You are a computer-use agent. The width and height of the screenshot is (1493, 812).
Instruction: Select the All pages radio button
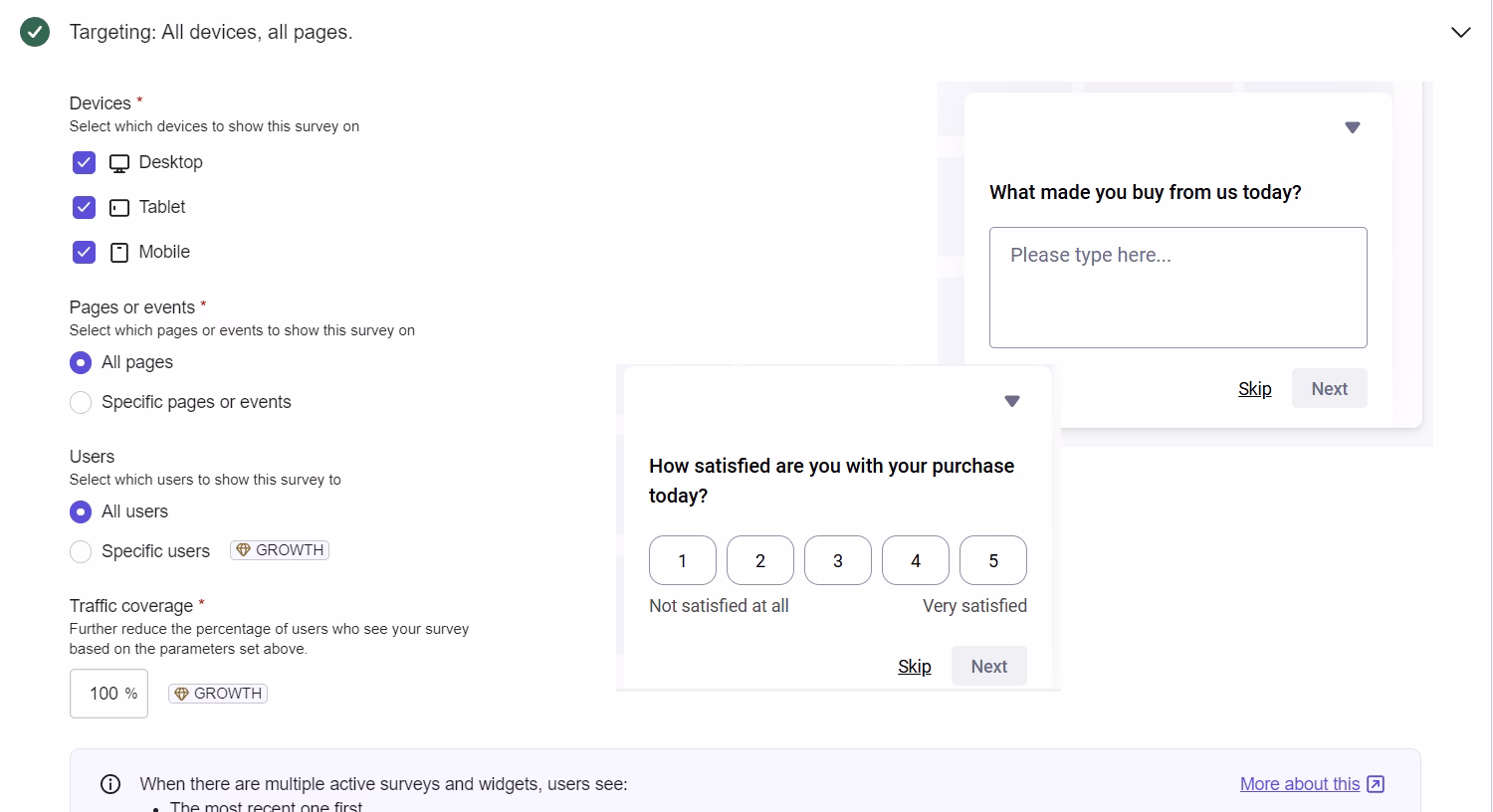(81, 362)
